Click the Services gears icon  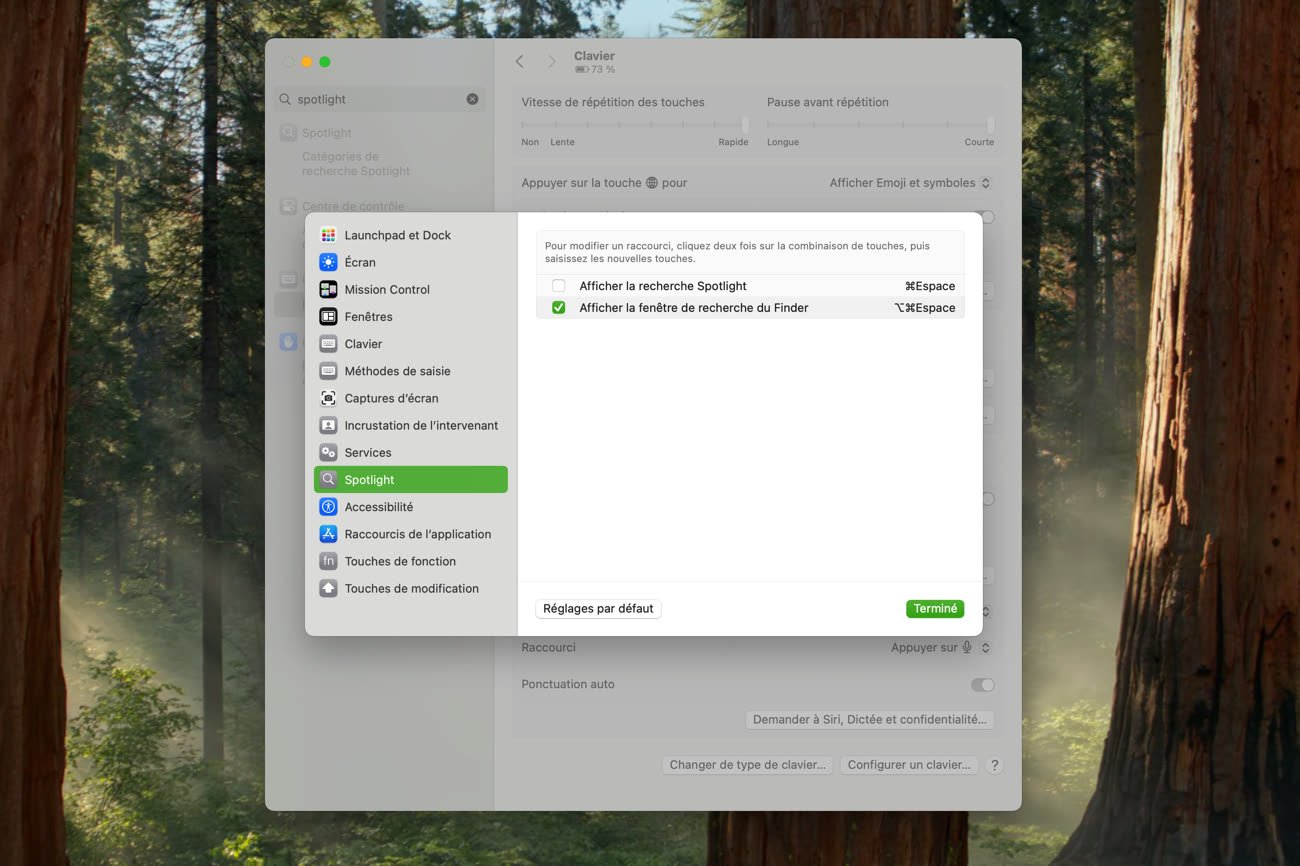(x=328, y=452)
